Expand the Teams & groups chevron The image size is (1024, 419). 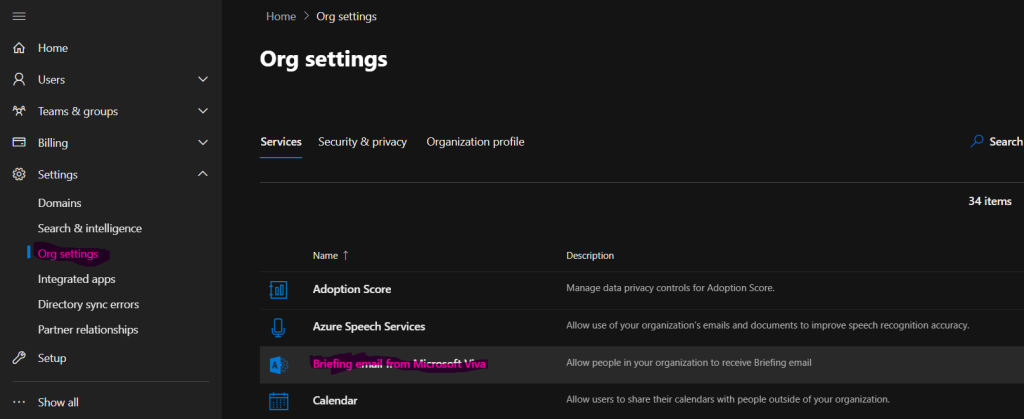pyautogui.click(x=203, y=111)
